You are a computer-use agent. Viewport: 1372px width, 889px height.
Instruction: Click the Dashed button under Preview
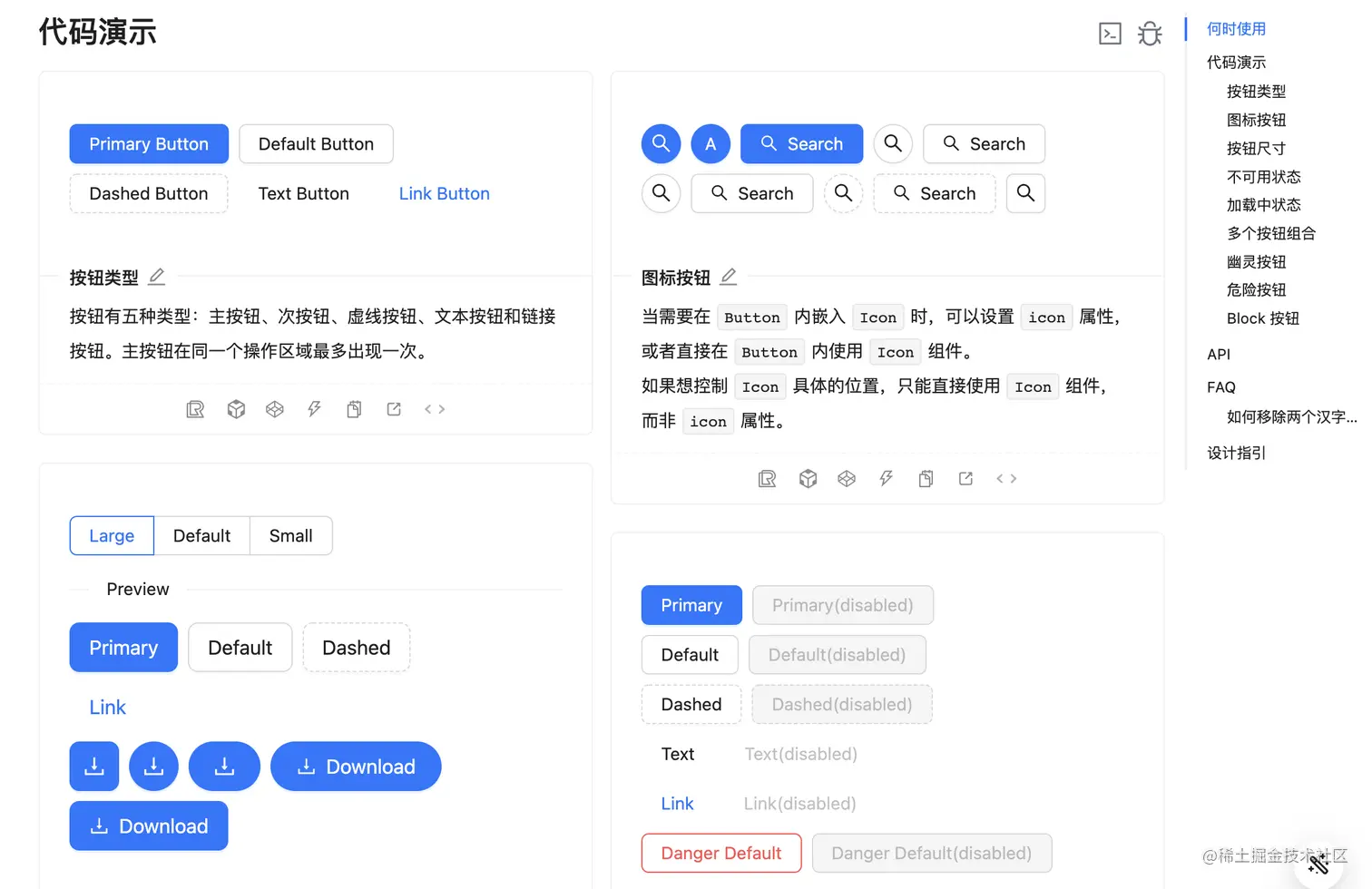[x=357, y=648]
